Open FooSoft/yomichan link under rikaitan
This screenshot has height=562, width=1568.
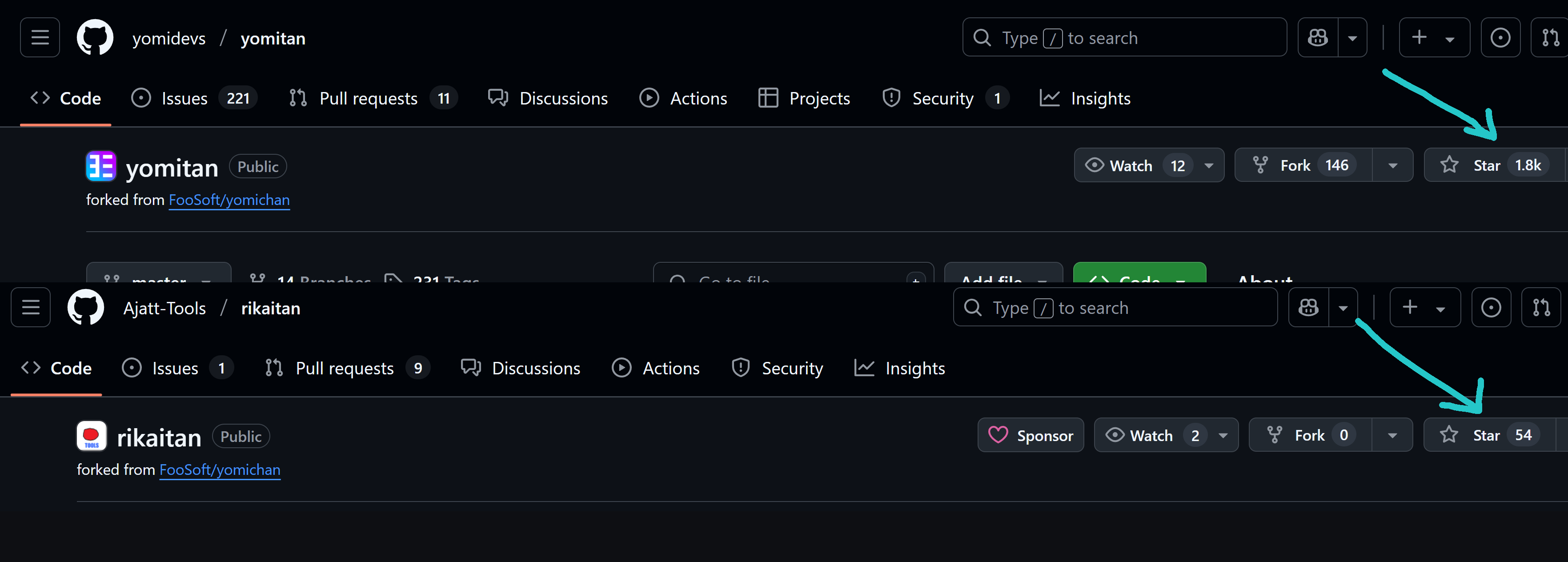(x=220, y=470)
